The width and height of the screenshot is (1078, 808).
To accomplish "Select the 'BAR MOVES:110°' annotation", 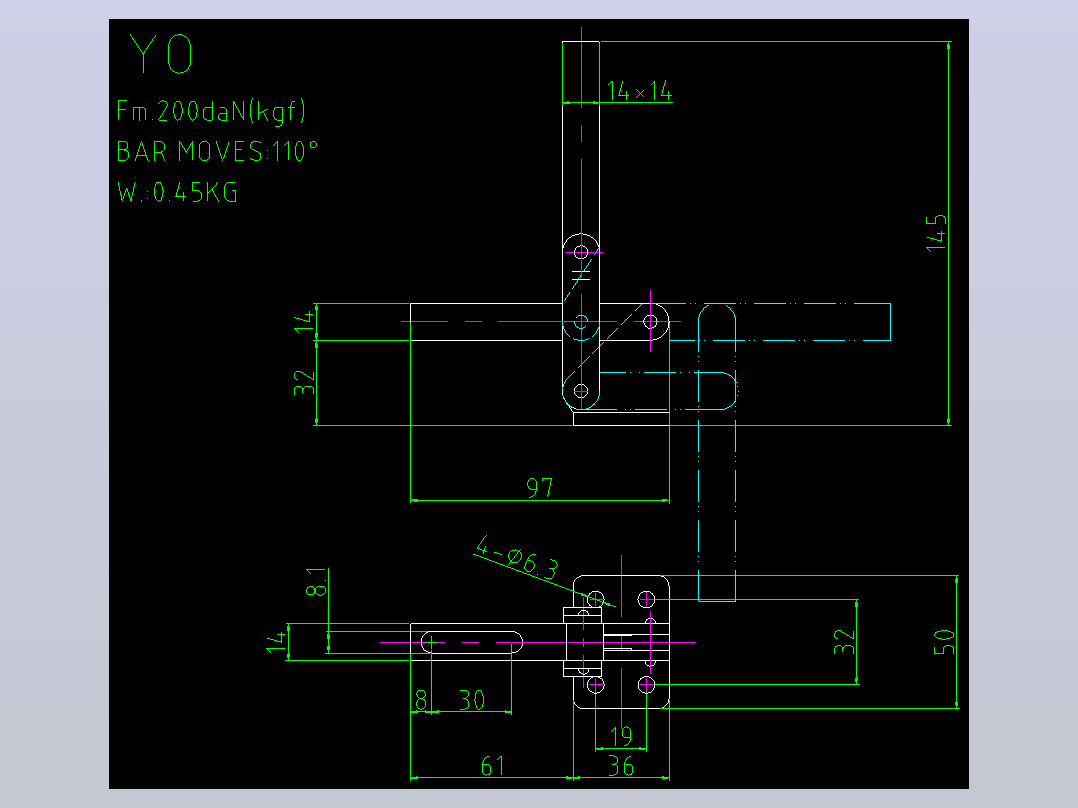I will (x=217, y=151).
